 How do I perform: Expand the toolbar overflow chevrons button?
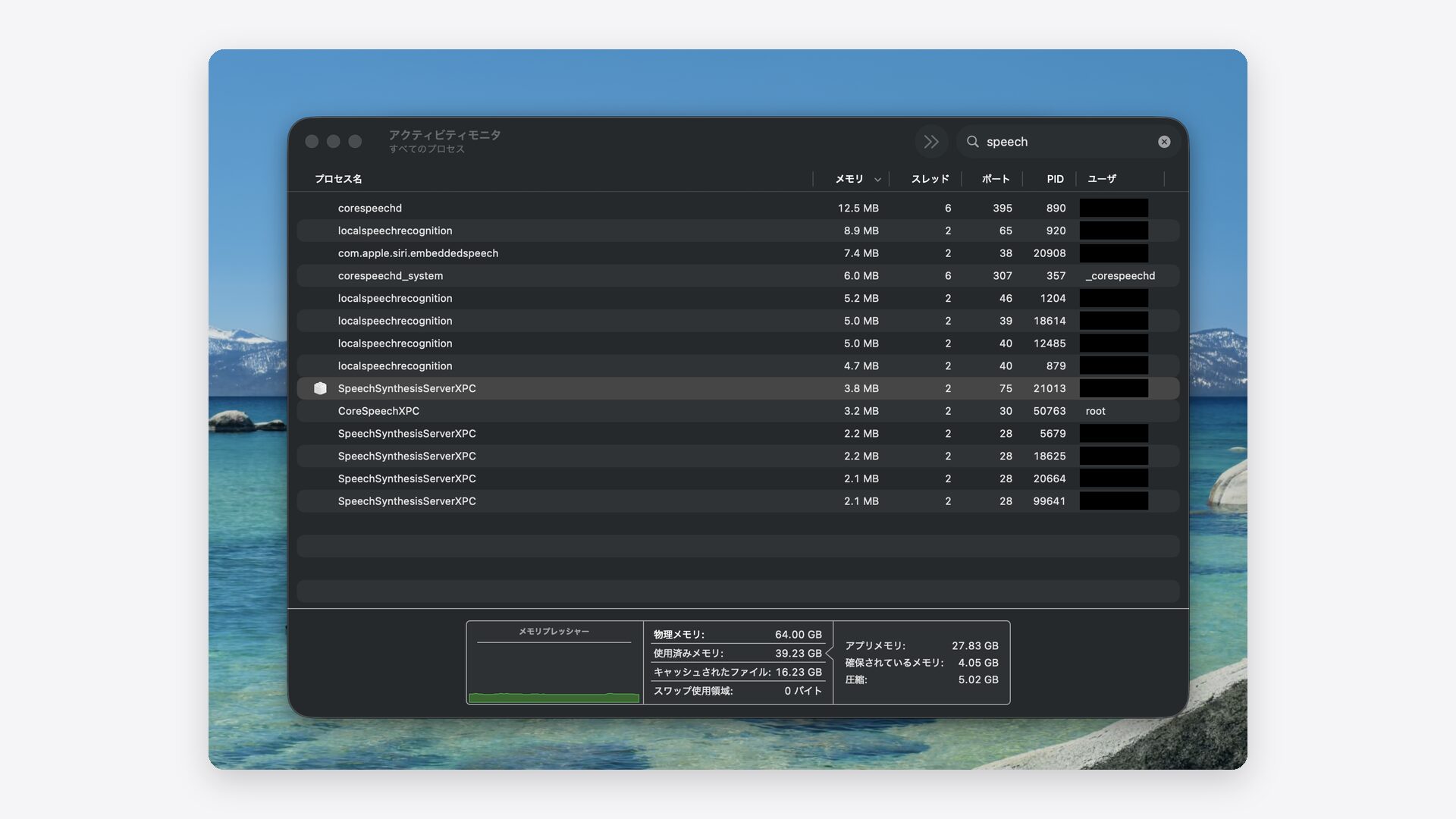931,142
